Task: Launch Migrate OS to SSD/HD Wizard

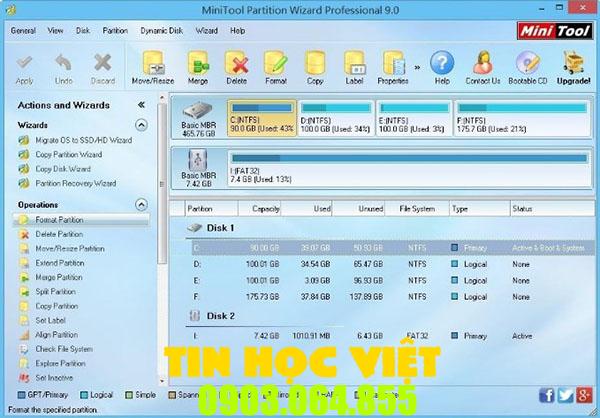Action: pos(83,141)
